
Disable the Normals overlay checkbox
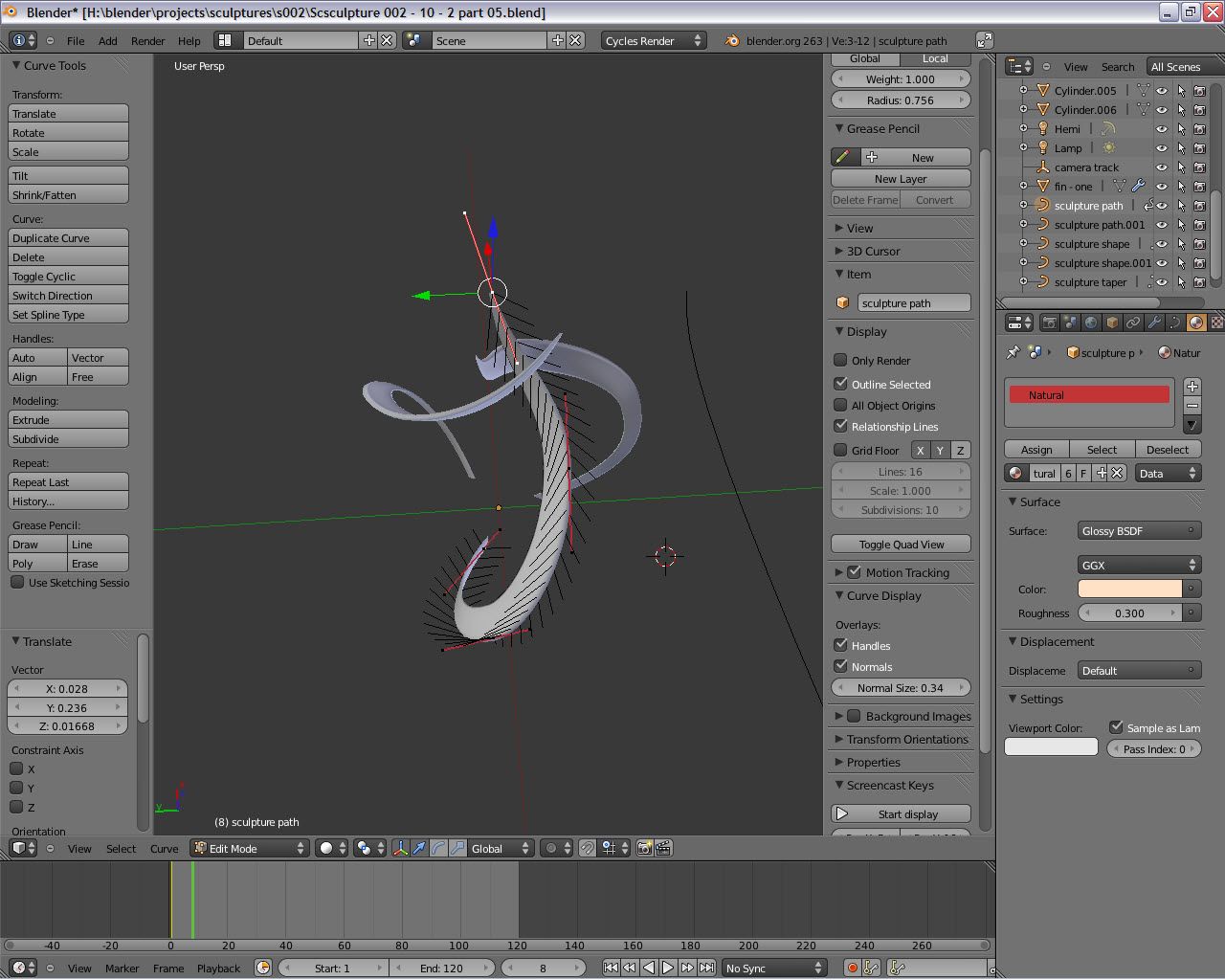840,666
